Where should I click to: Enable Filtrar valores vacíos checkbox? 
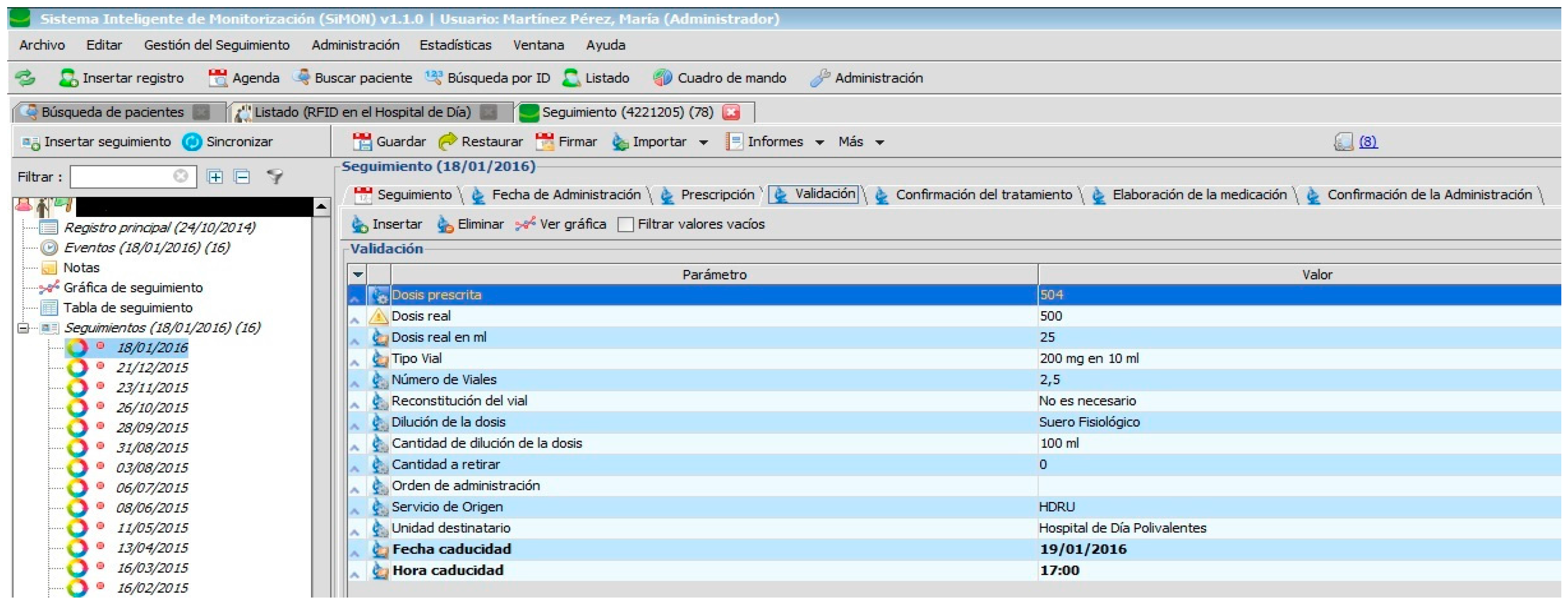[625, 225]
